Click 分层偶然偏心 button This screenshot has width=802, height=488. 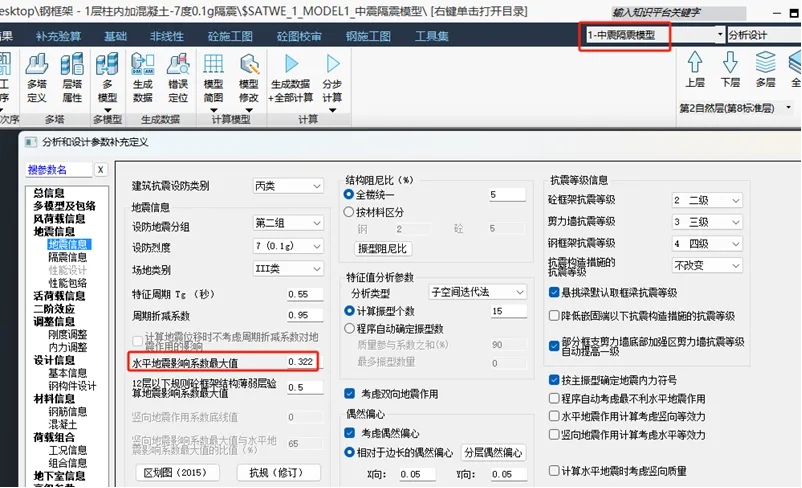click(493, 452)
